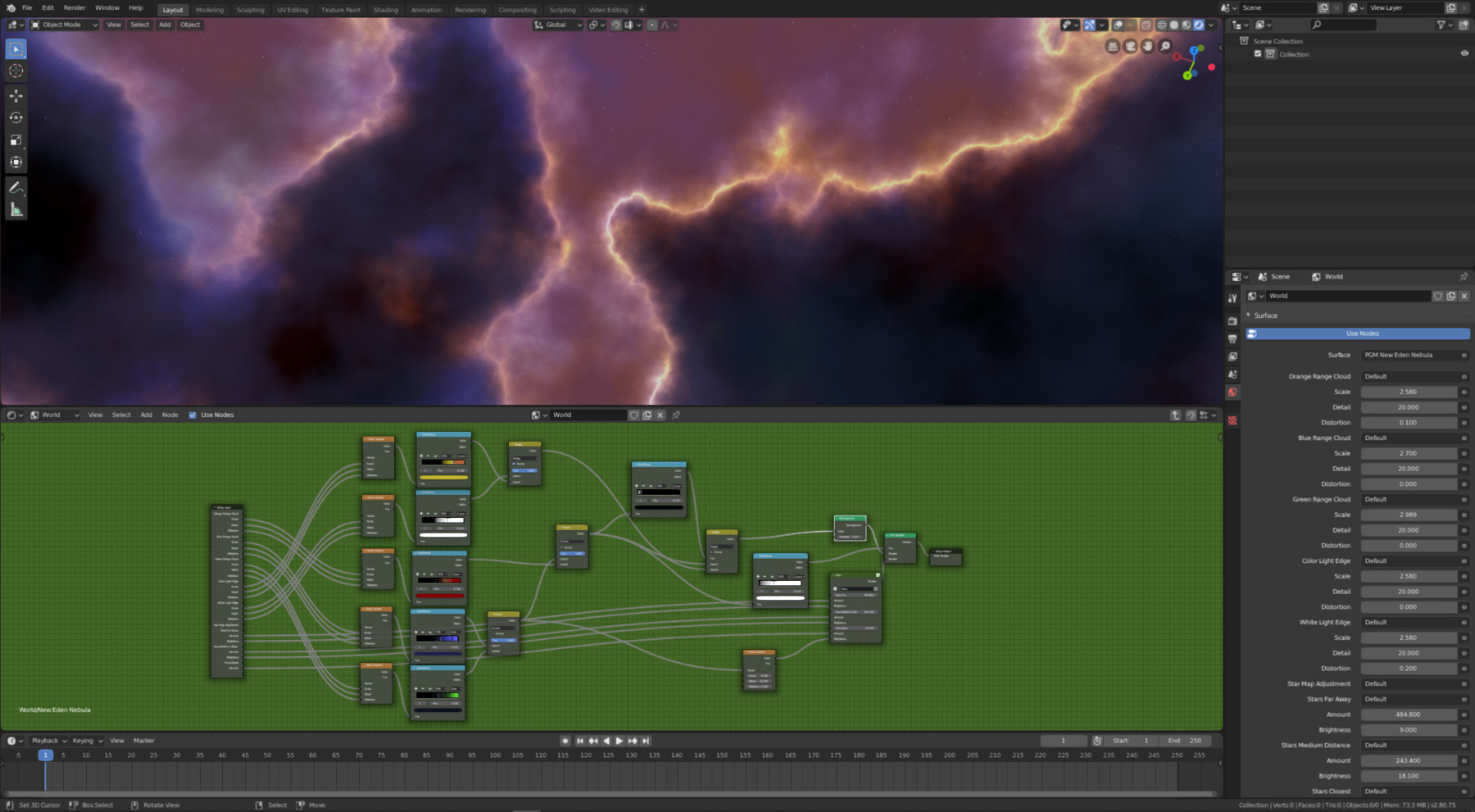The height and width of the screenshot is (812, 1475).
Task: Edit the Blue Range Scale value field
Action: point(1409,453)
